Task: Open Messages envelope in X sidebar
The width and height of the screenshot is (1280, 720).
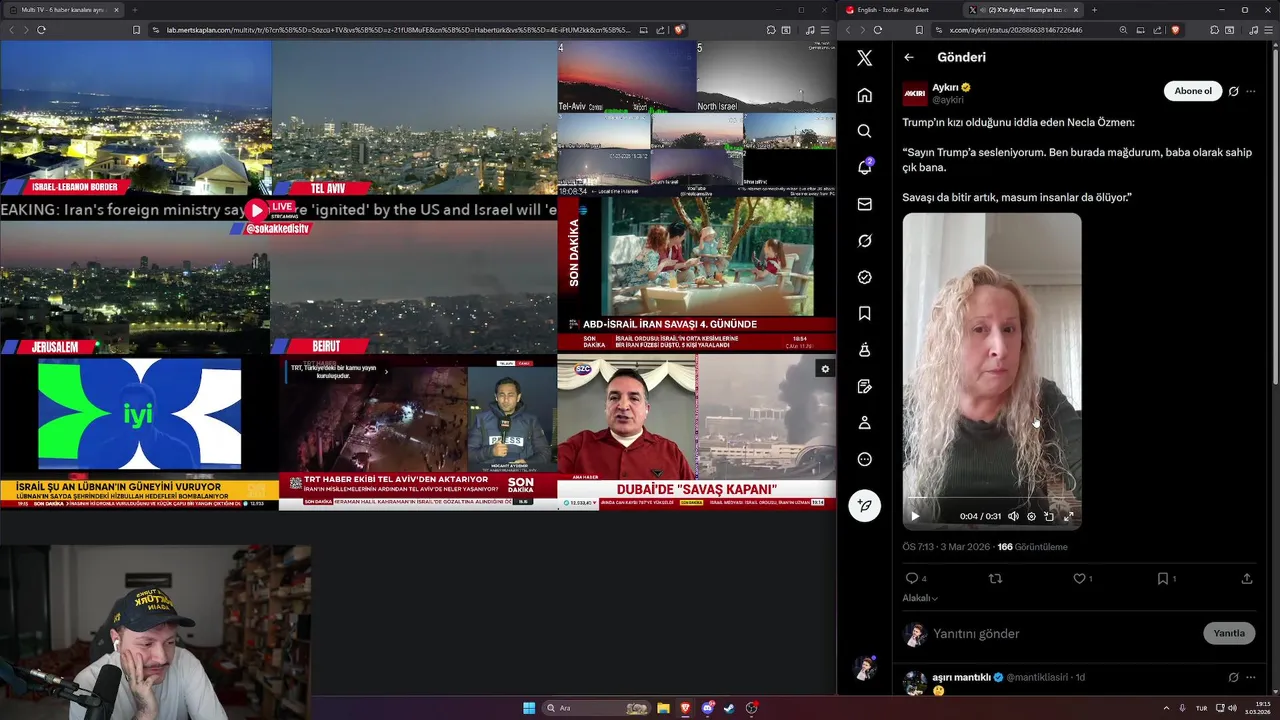Action: tap(865, 204)
